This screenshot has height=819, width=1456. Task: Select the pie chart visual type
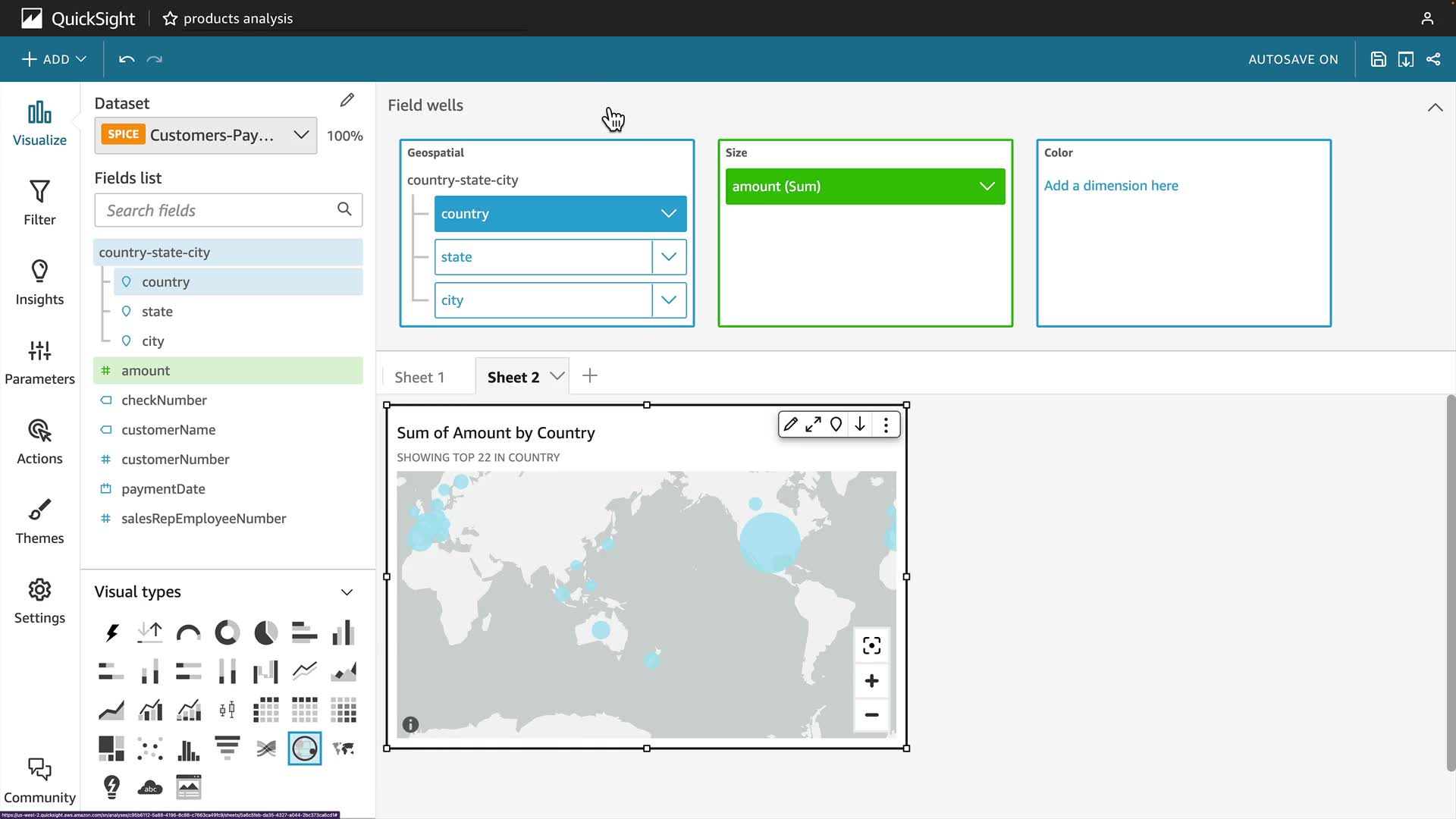(x=265, y=632)
